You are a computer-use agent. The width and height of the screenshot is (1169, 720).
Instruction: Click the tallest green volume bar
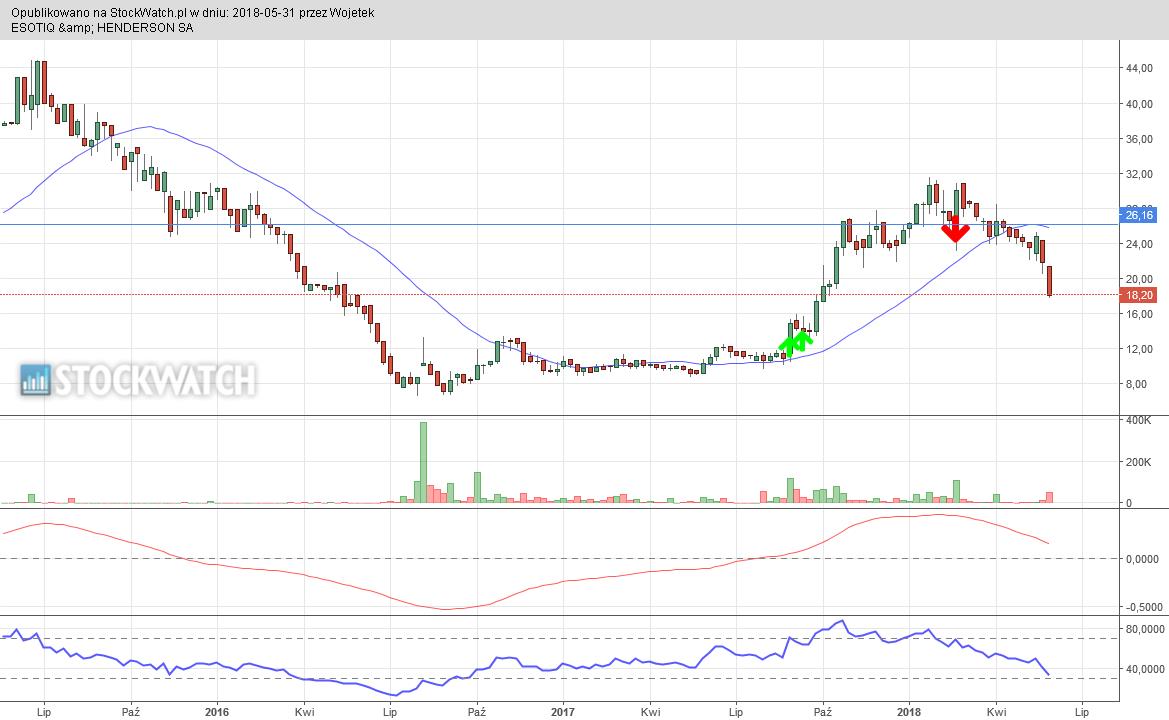pos(423,463)
